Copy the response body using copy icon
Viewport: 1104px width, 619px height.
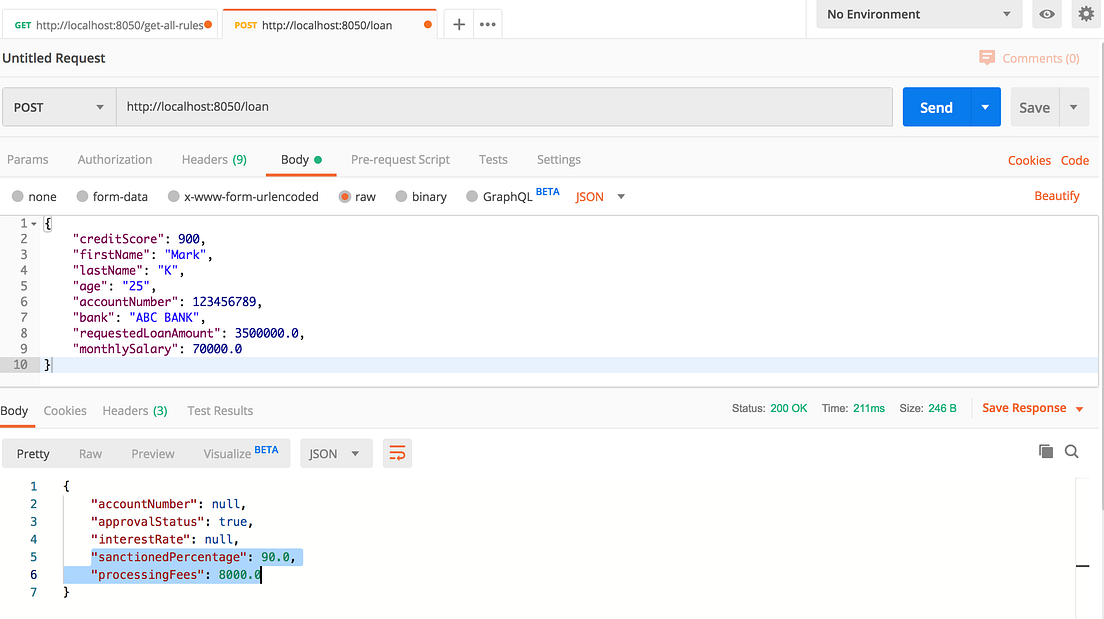pyautogui.click(x=1046, y=451)
